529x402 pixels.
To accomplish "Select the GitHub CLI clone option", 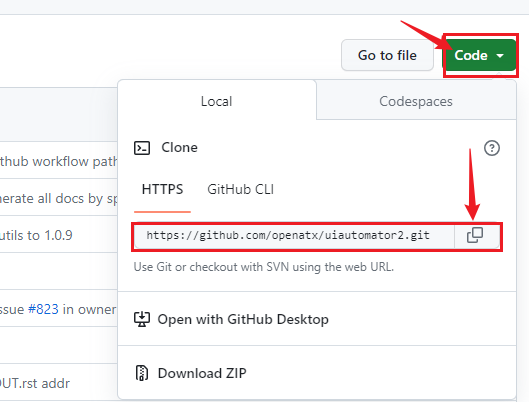I will (241, 189).
